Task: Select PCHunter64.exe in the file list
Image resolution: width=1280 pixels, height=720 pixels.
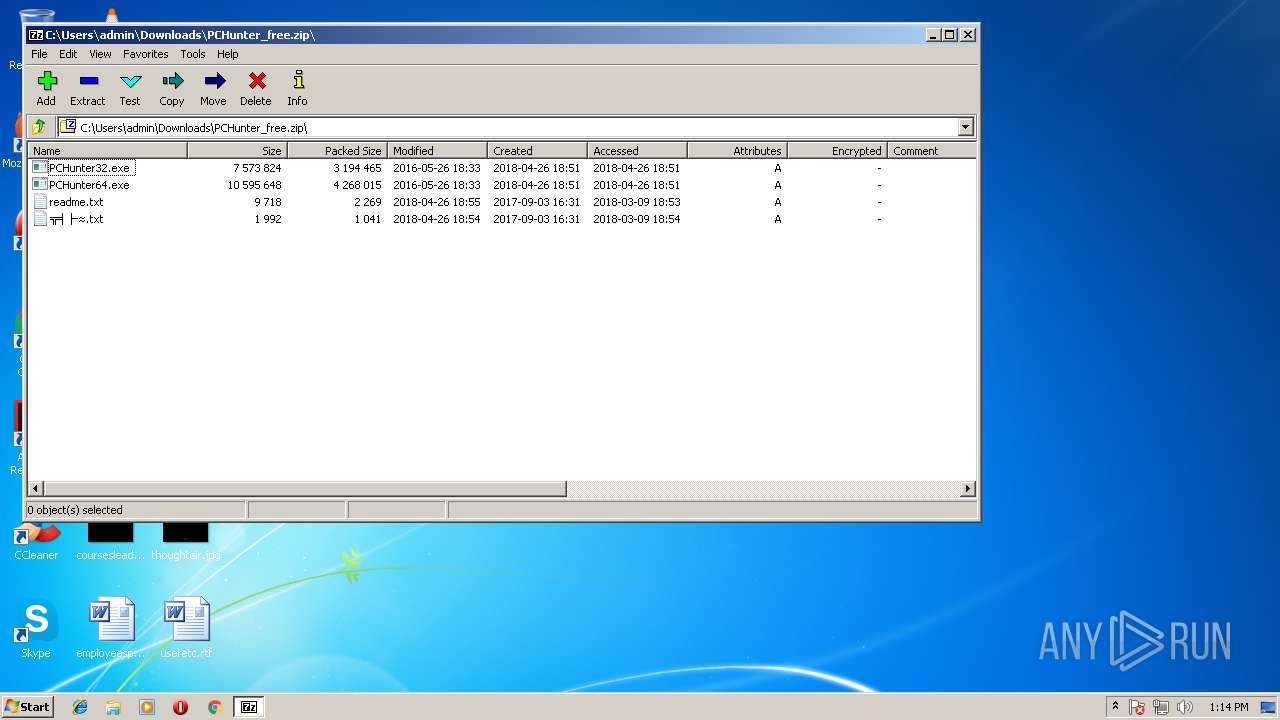Action: coord(89,185)
